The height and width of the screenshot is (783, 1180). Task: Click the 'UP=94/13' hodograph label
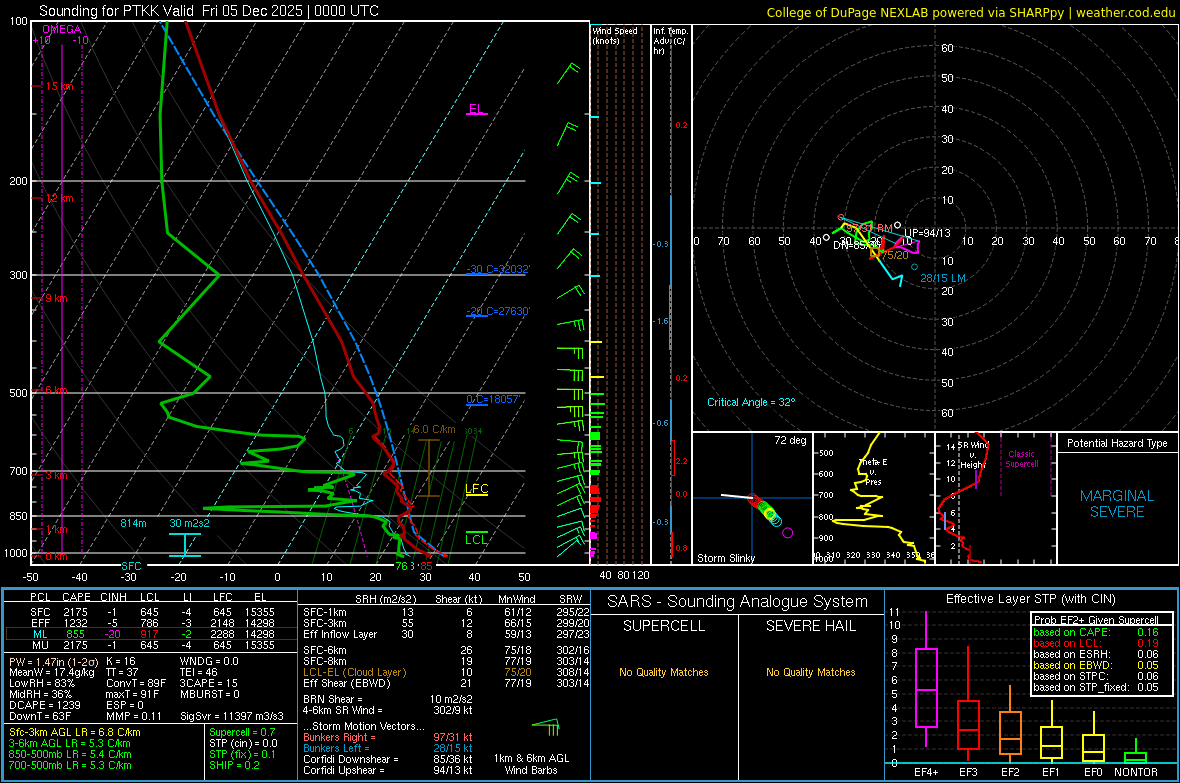pos(927,233)
